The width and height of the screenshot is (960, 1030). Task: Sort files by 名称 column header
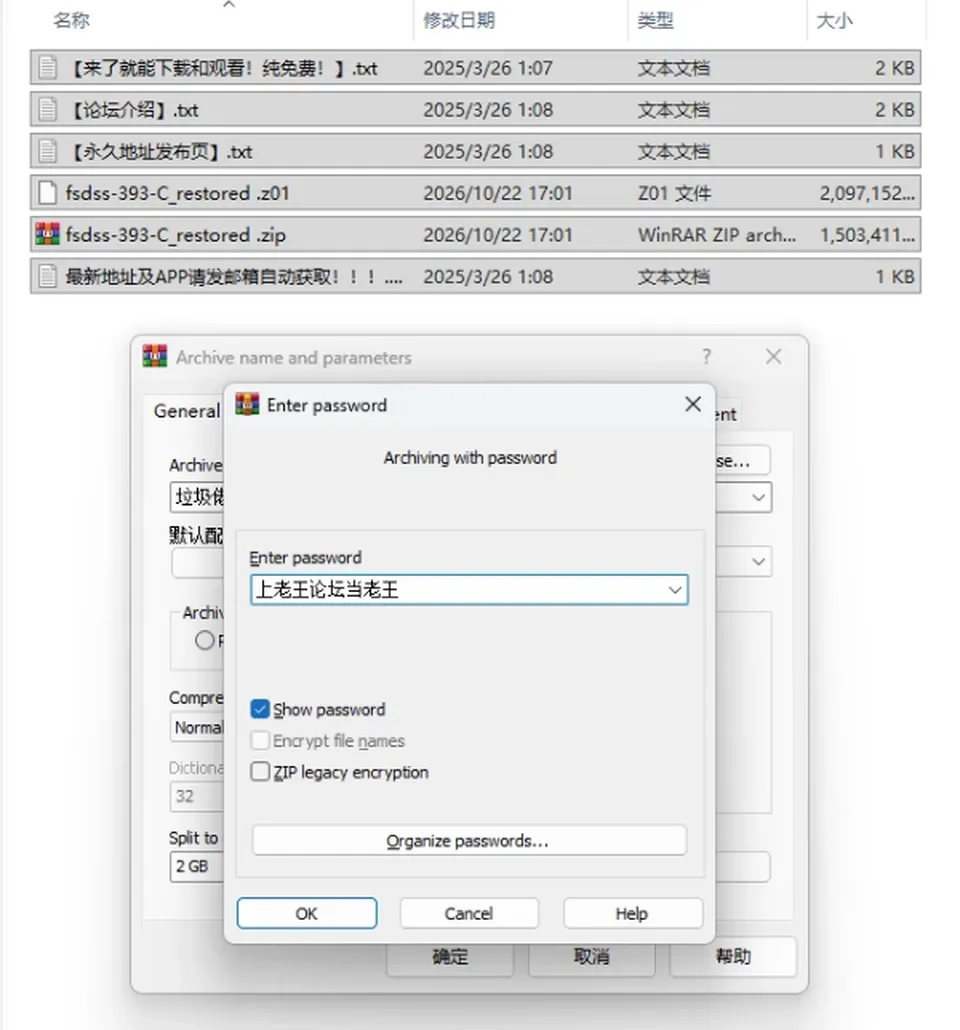coord(71,20)
